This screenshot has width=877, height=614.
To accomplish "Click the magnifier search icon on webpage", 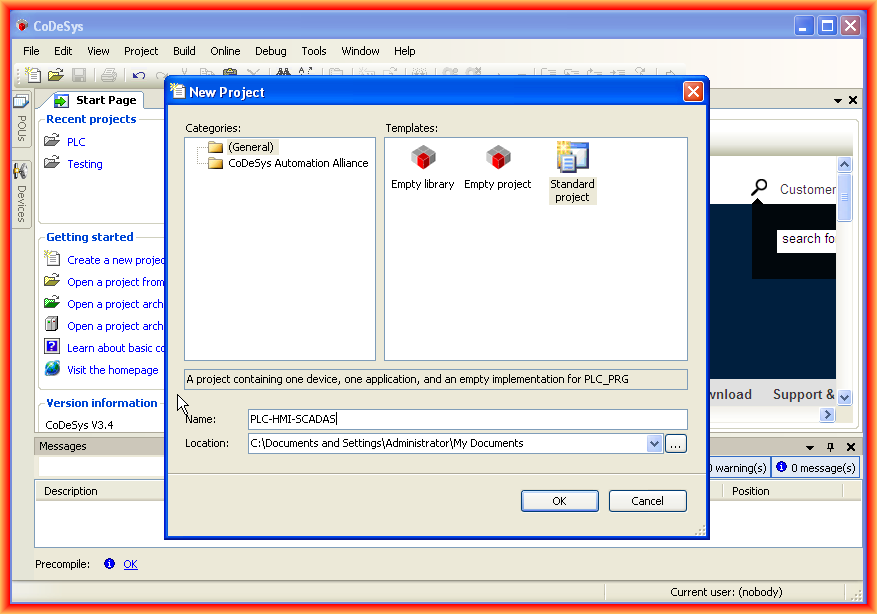I will (761, 187).
